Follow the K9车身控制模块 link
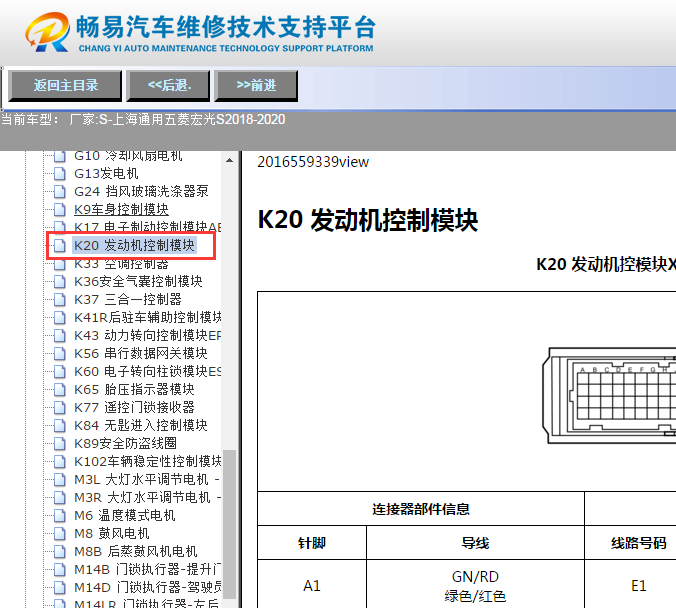 click(121, 210)
